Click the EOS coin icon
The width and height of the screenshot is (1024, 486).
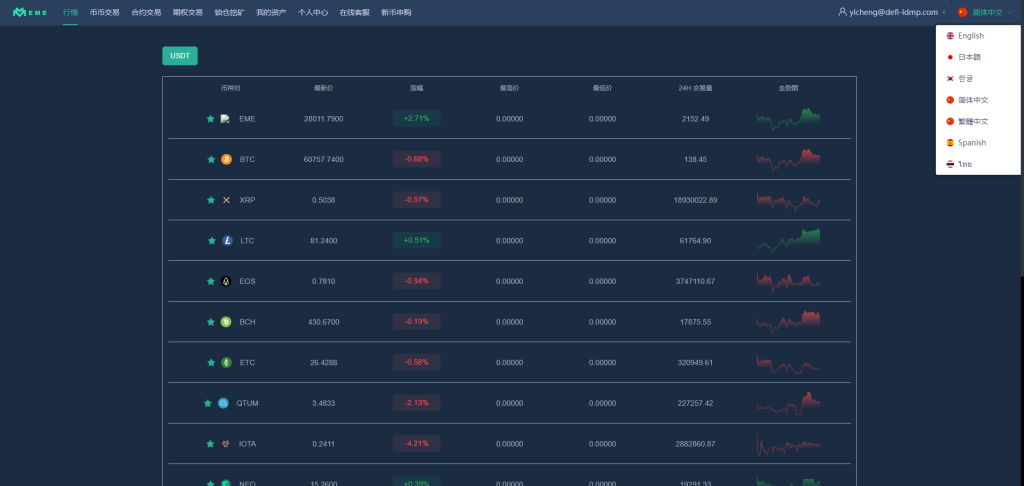pos(226,281)
